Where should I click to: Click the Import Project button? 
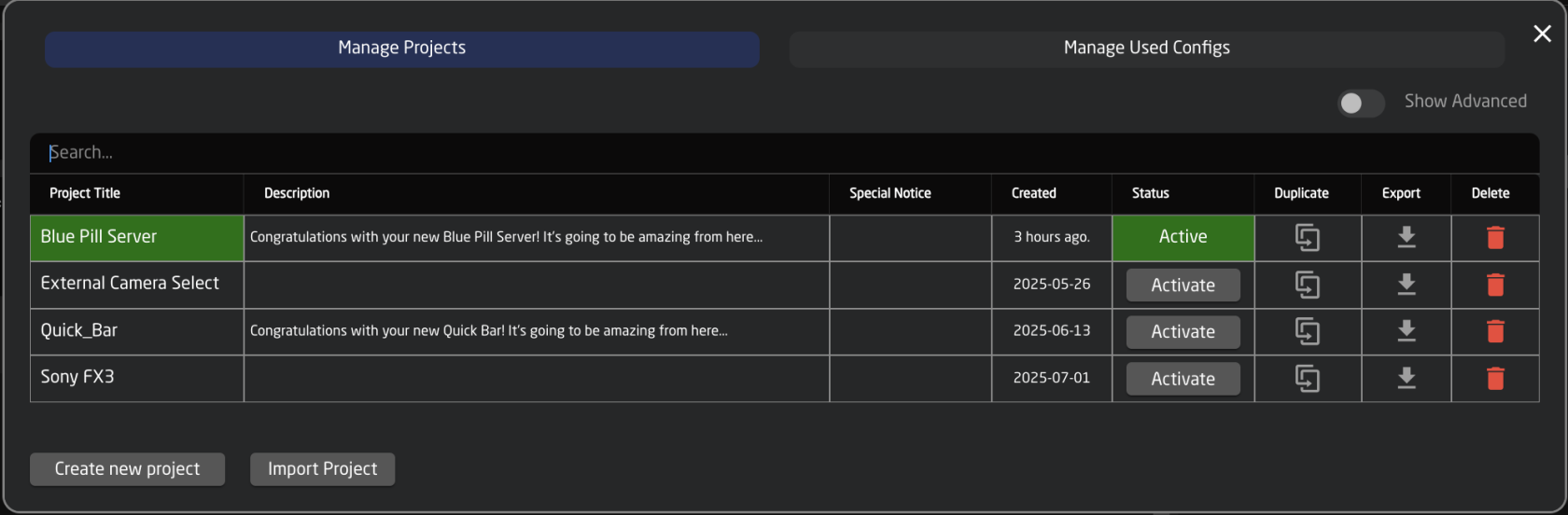coord(323,469)
